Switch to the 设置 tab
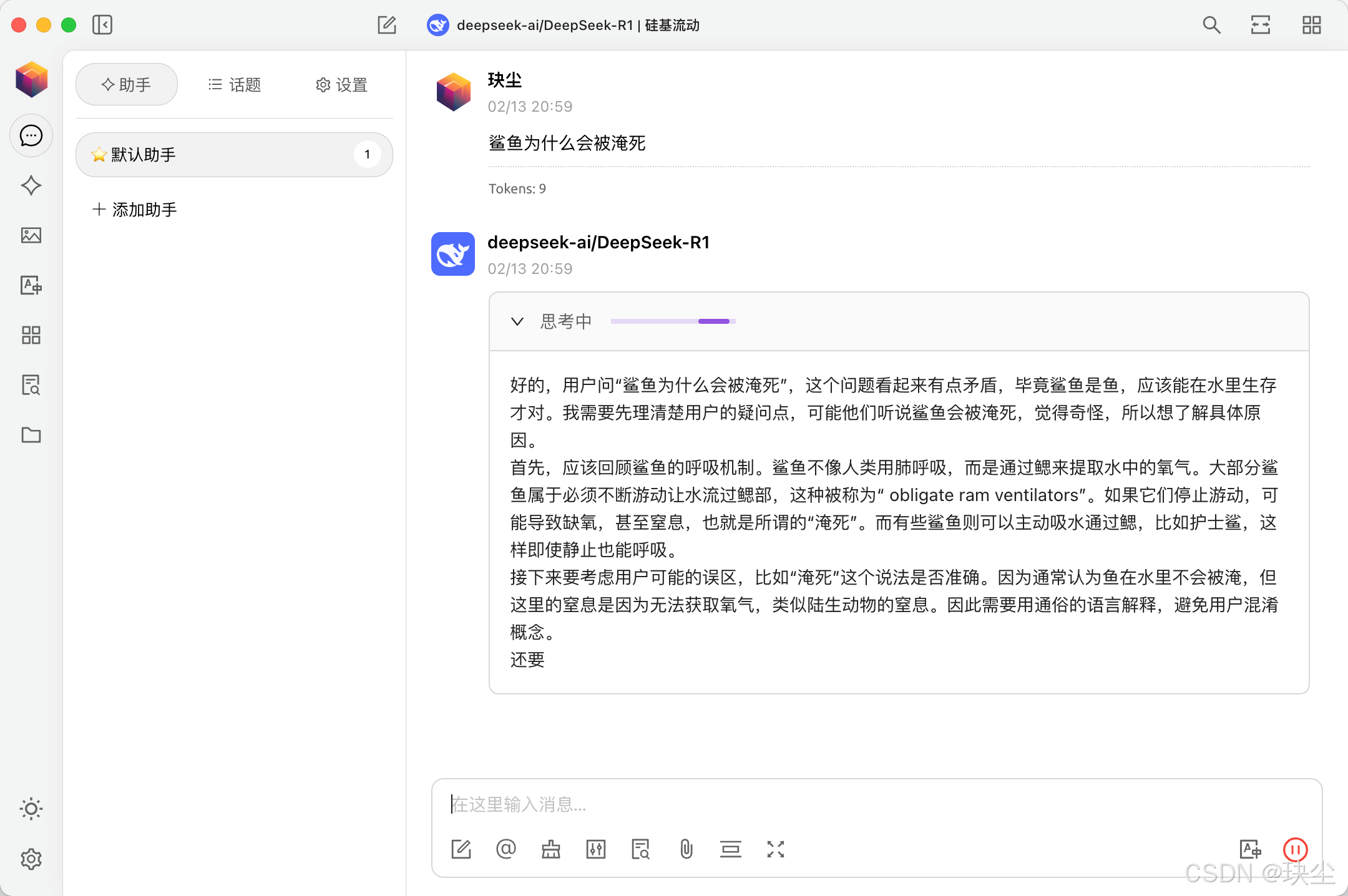Image resolution: width=1348 pixels, height=896 pixels. point(341,85)
